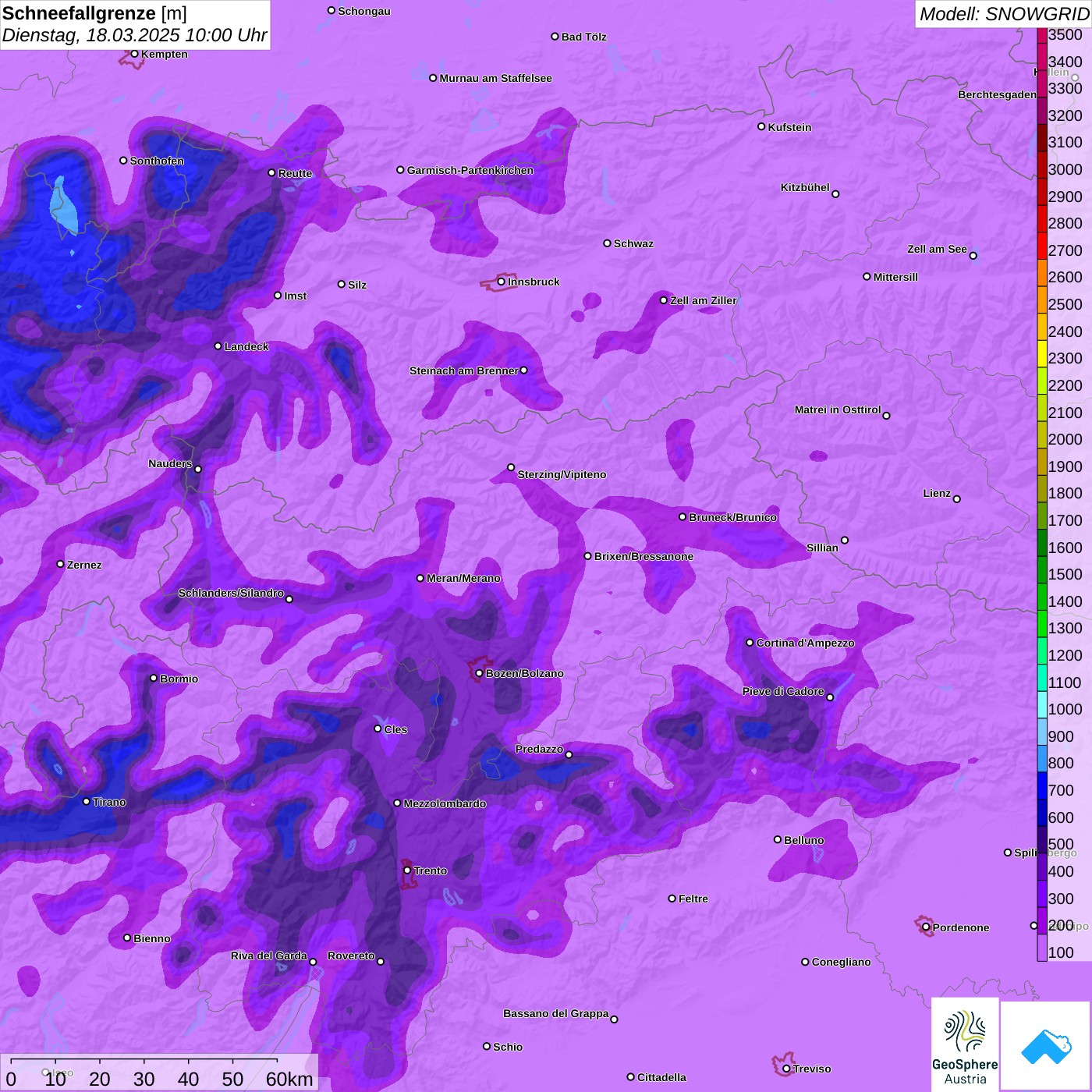Click the 'Murnau am Staffelsee' label
The image size is (1092, 1092).
point(495,78)
